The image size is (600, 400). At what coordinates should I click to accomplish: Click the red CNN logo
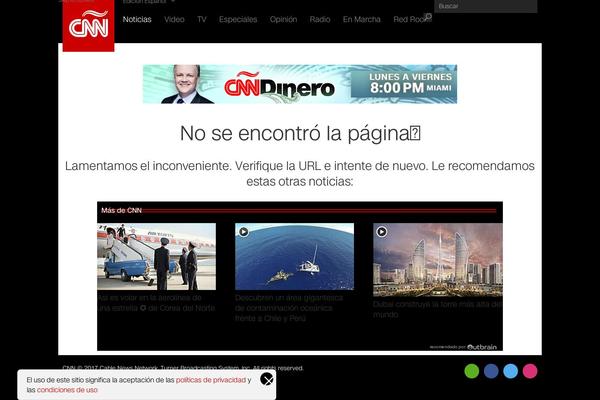[x=88, y=26]
